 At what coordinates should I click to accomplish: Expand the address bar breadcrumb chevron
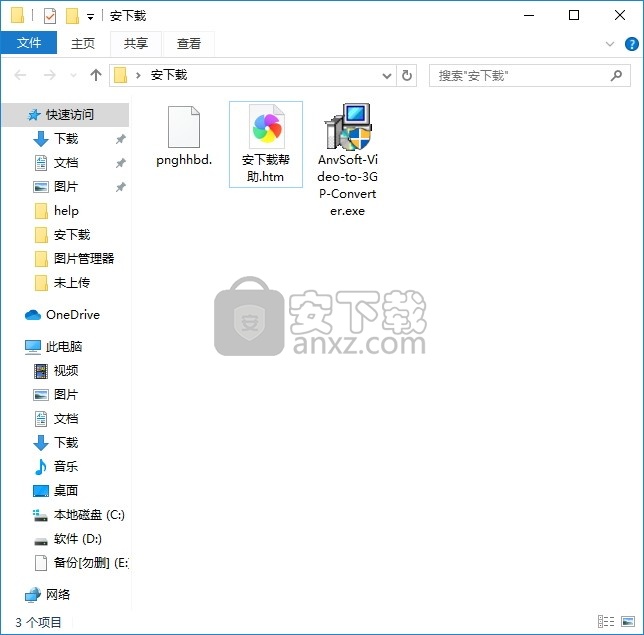tap(138, 75)
